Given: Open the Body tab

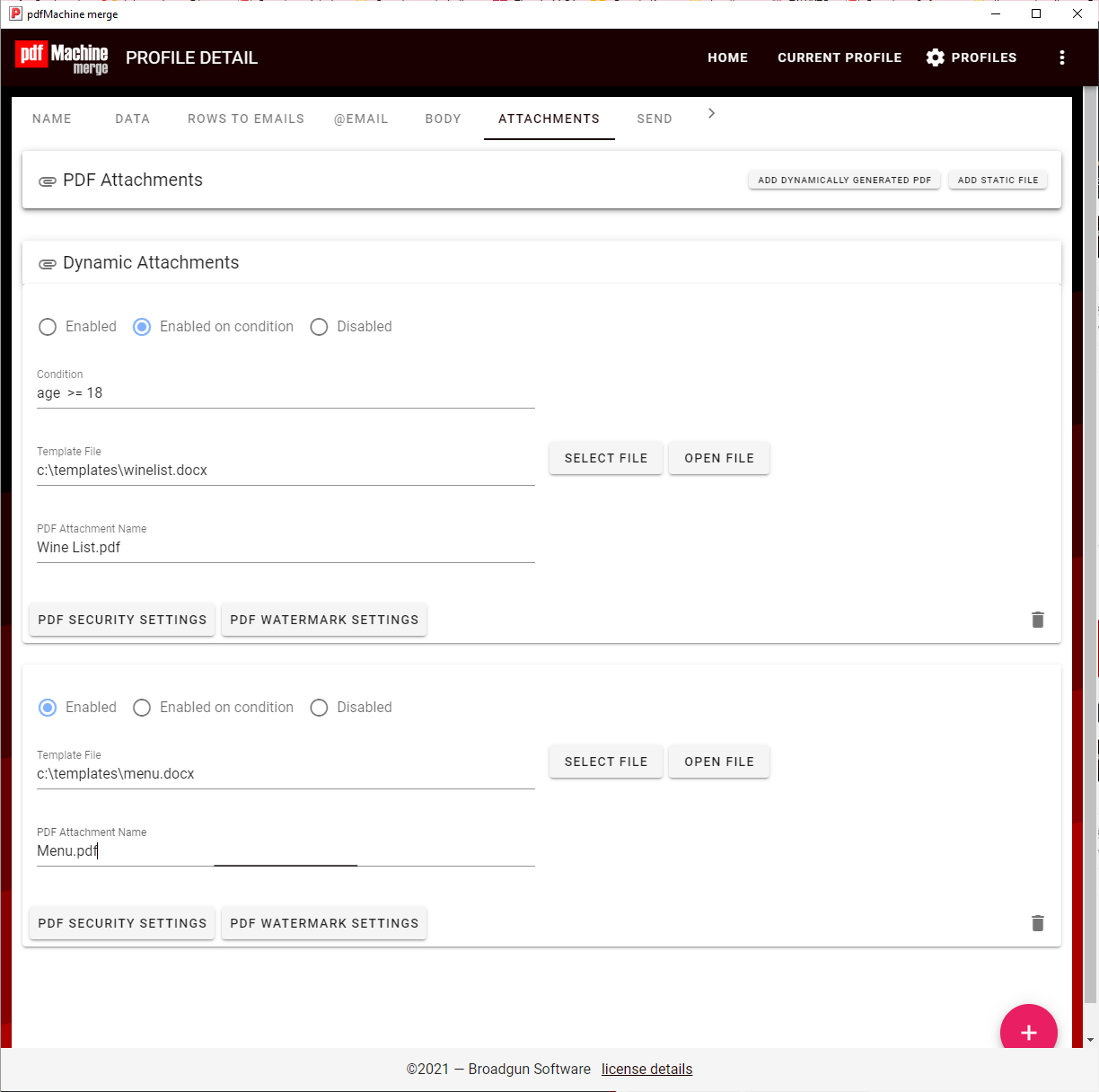Looking at the screenshot, I should coord(444,119).
